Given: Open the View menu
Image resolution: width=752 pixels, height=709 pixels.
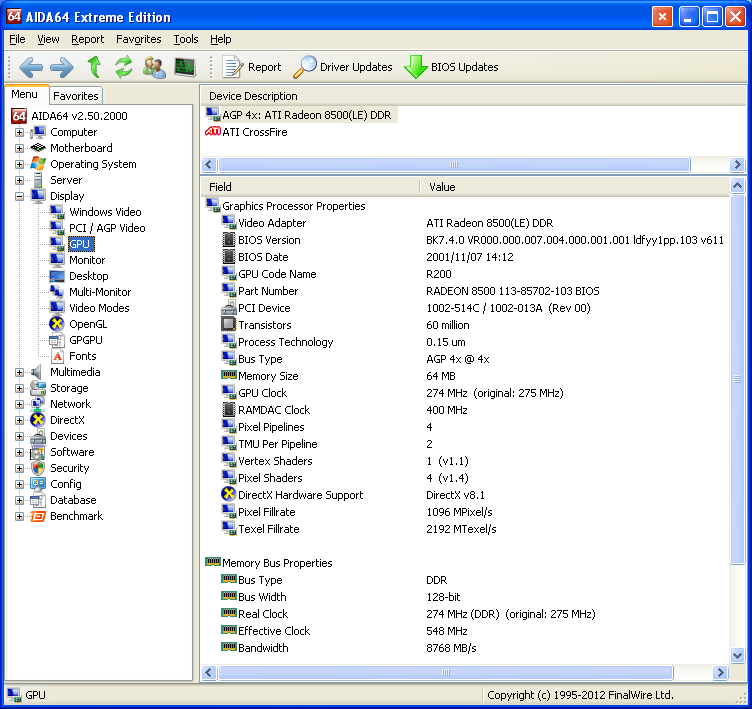Looking at the screenshot, I should tap(48, 39).
